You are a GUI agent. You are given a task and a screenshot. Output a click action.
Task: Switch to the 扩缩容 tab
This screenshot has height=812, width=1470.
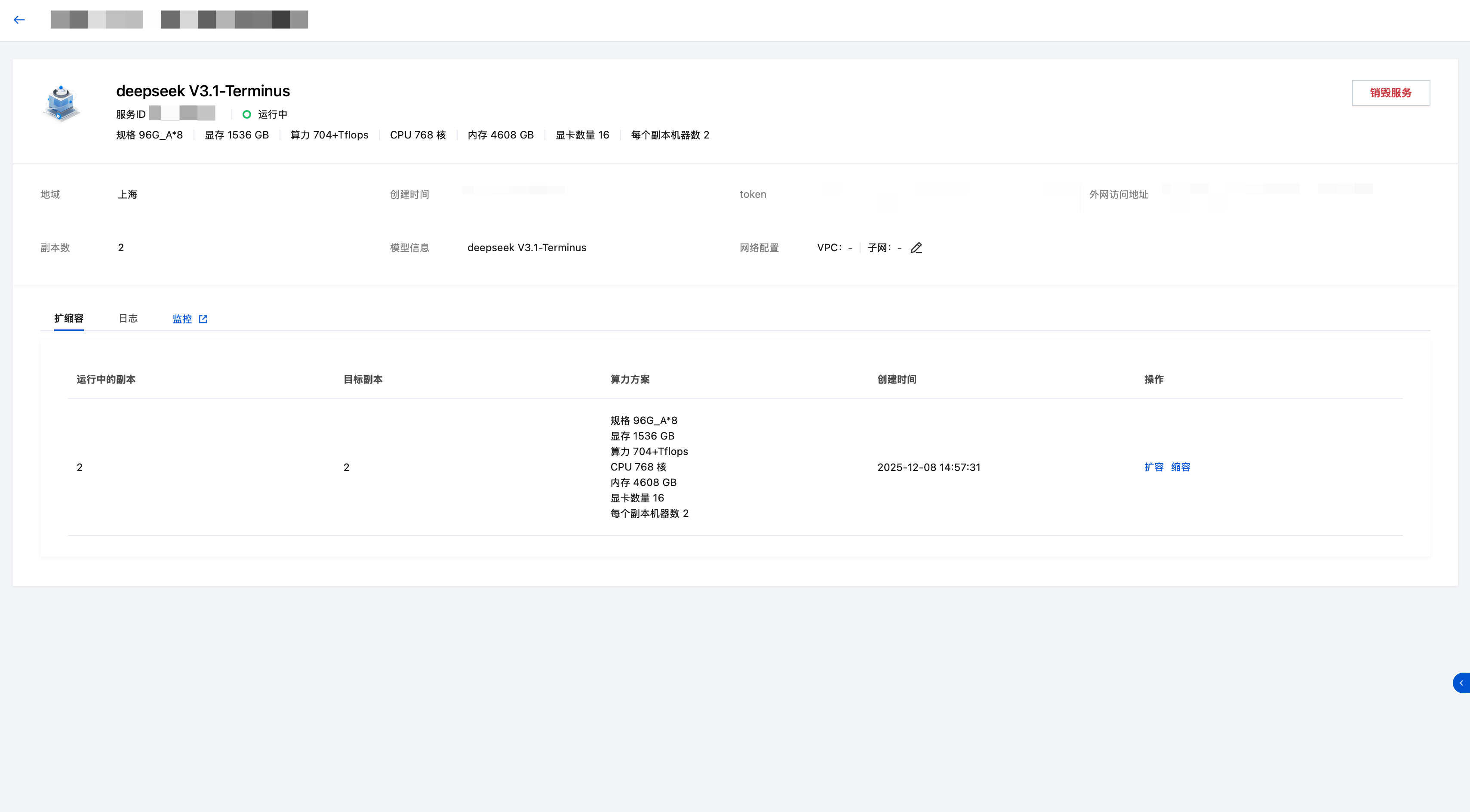[x=68, y=318]
